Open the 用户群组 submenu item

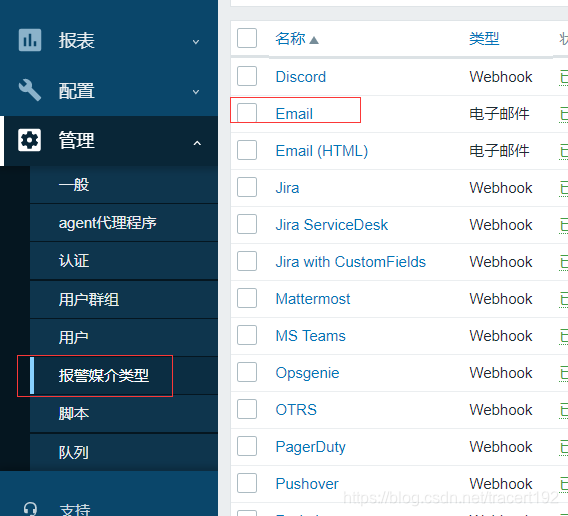124,300
